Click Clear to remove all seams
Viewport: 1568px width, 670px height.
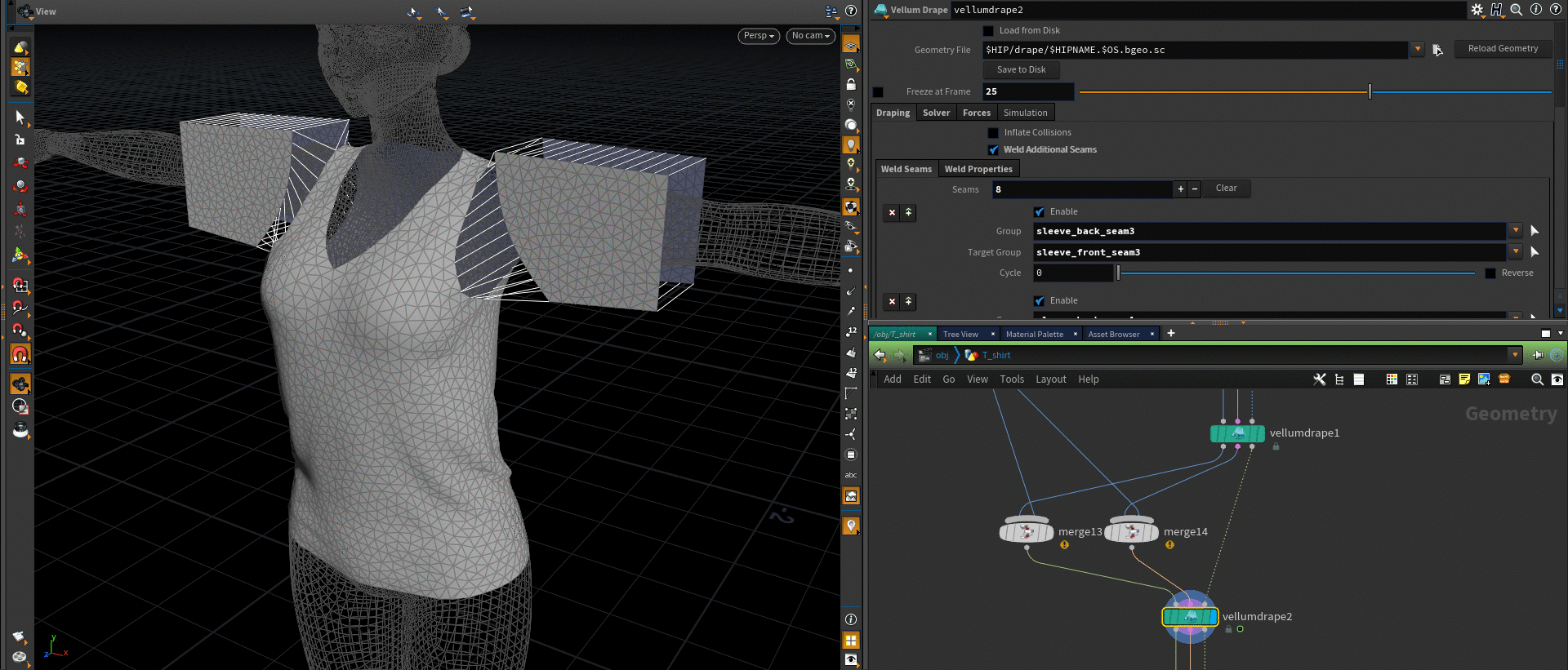pyautogui.click(x=1226, y=189)
